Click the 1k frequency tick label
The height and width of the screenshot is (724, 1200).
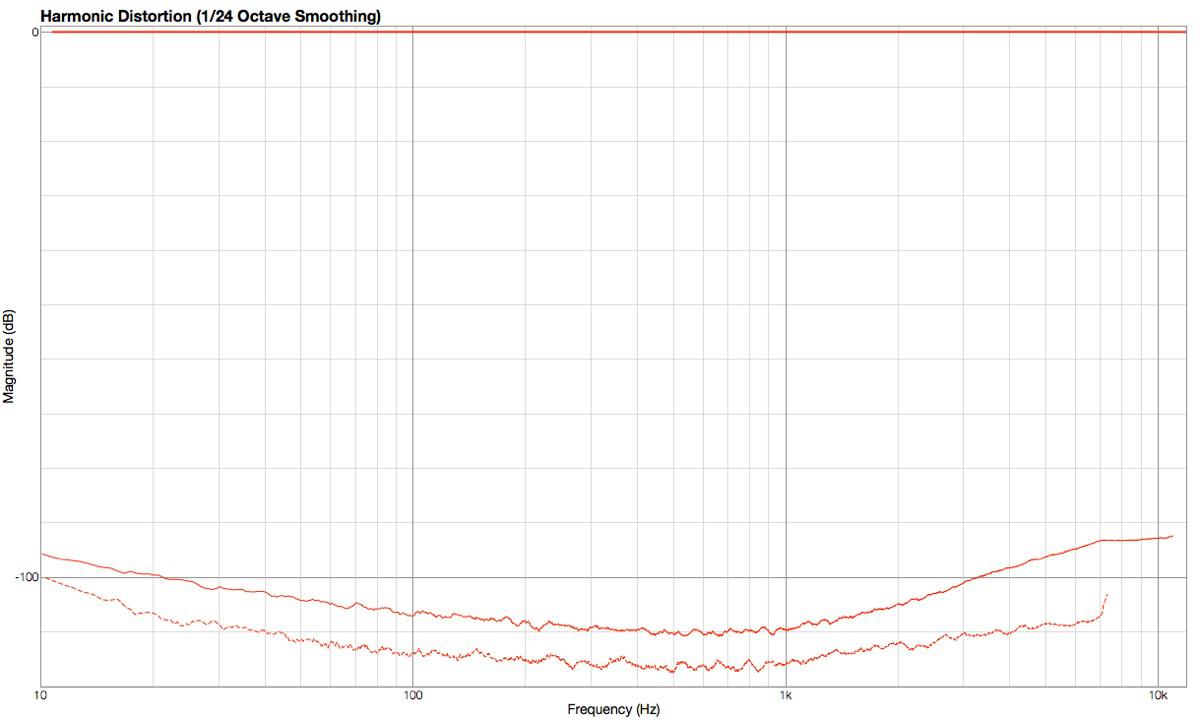coord(786,695)
